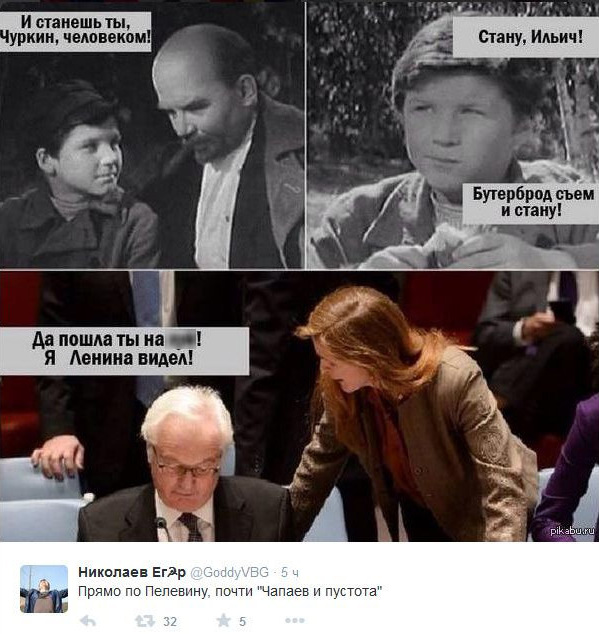Open more options via the three-dots icon
The width and height of the screenshot is (599, 634).
[x=294, y=621]
